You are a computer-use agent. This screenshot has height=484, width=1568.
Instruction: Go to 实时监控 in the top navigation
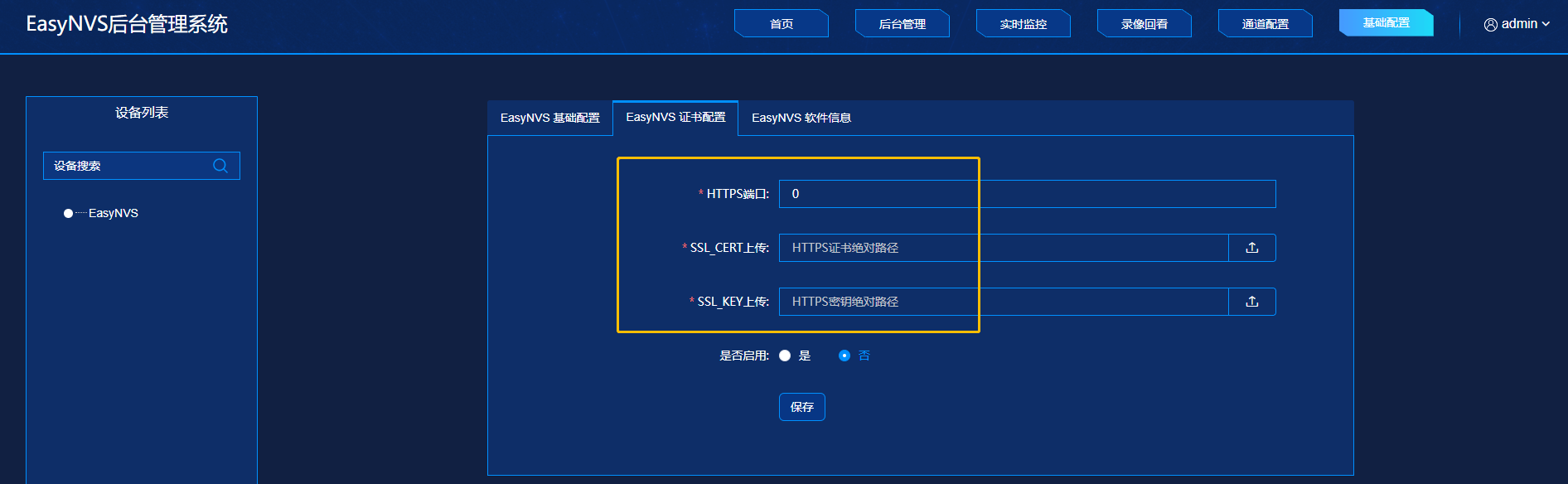pos(1024,23)
